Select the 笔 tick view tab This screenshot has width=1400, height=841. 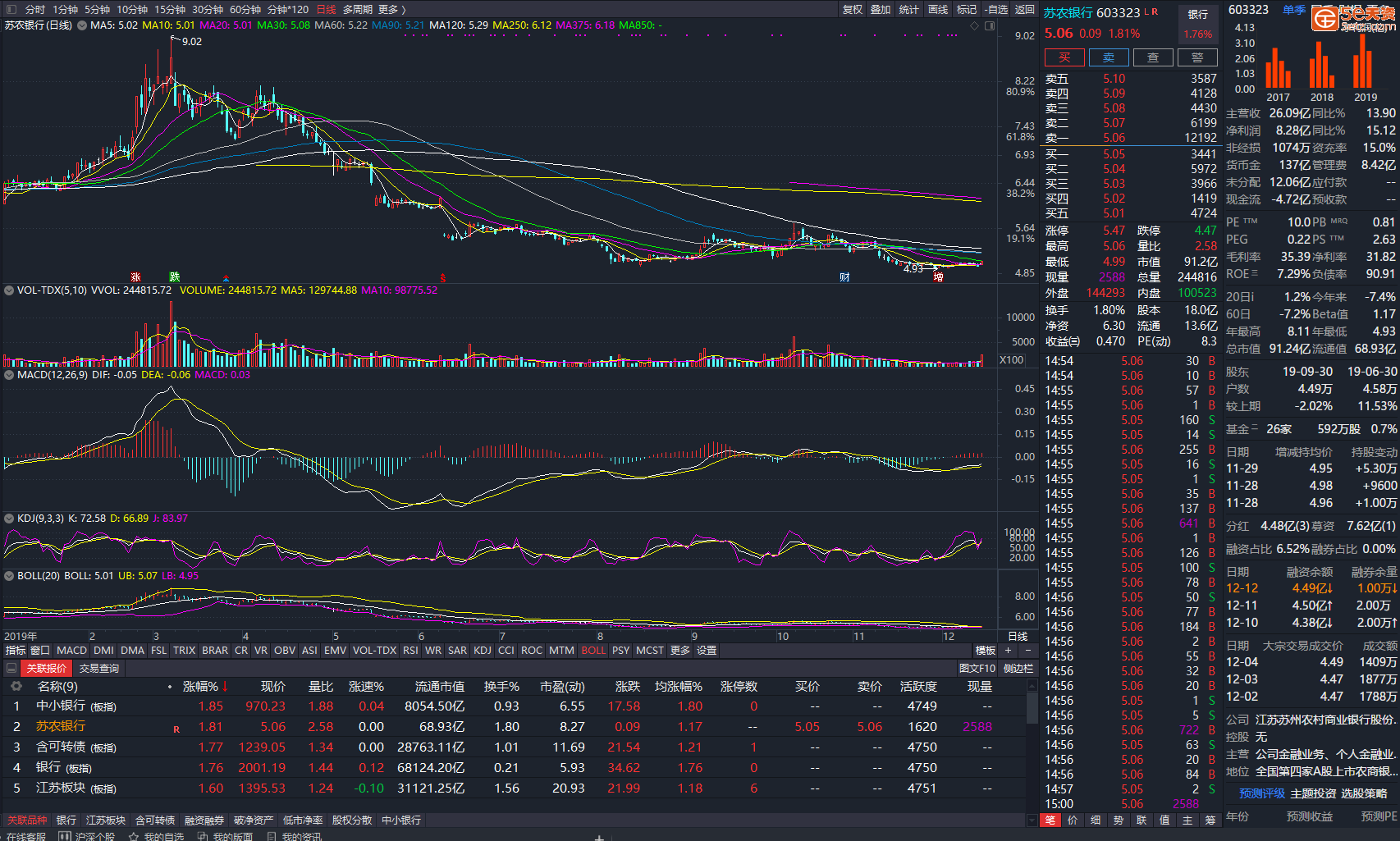coord(1050,820)
